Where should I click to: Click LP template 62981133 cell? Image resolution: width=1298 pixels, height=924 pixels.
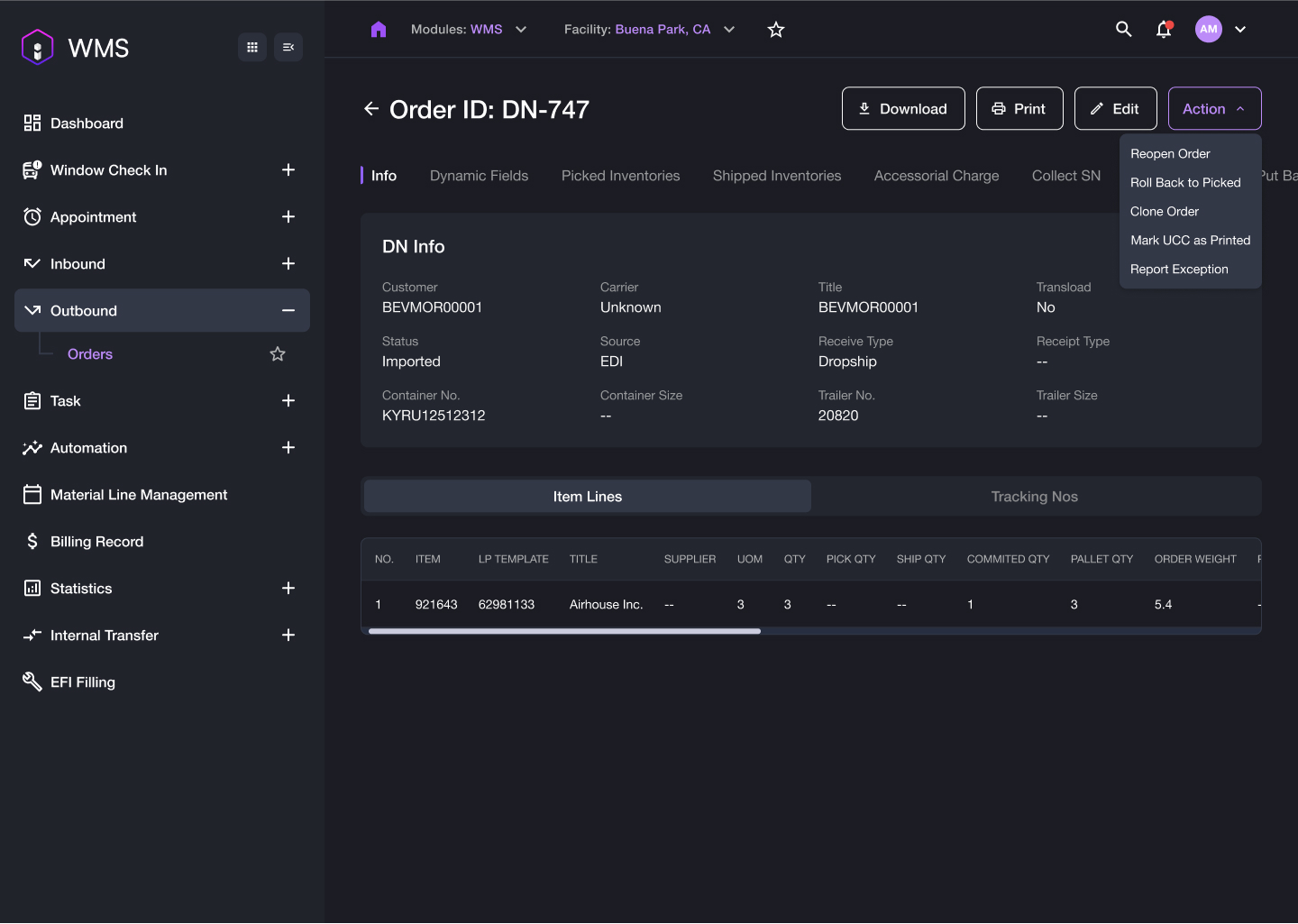[507, 605]
